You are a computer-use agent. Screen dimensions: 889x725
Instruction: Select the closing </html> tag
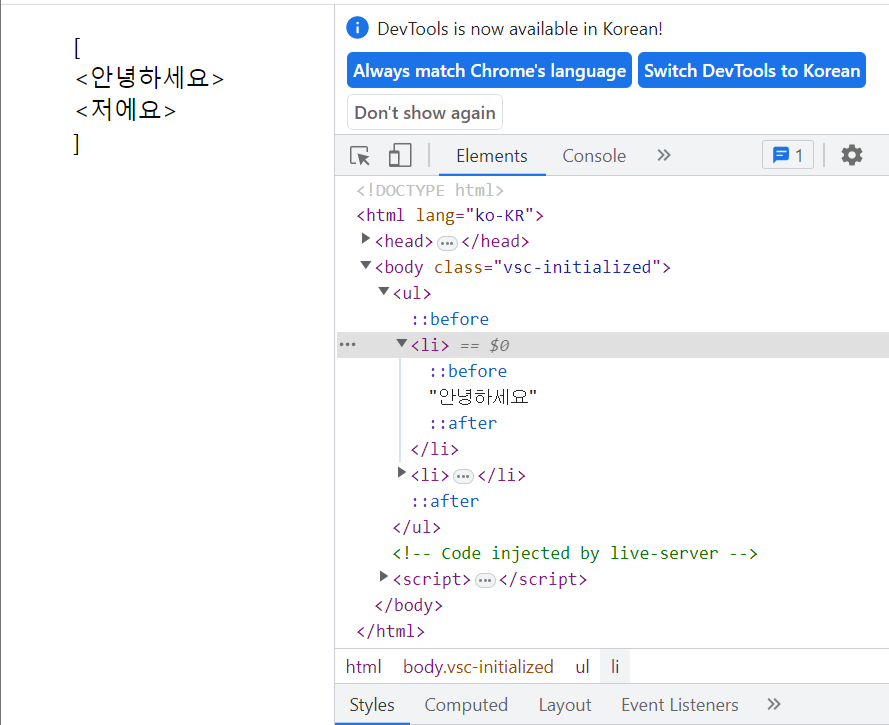[390, 631]
